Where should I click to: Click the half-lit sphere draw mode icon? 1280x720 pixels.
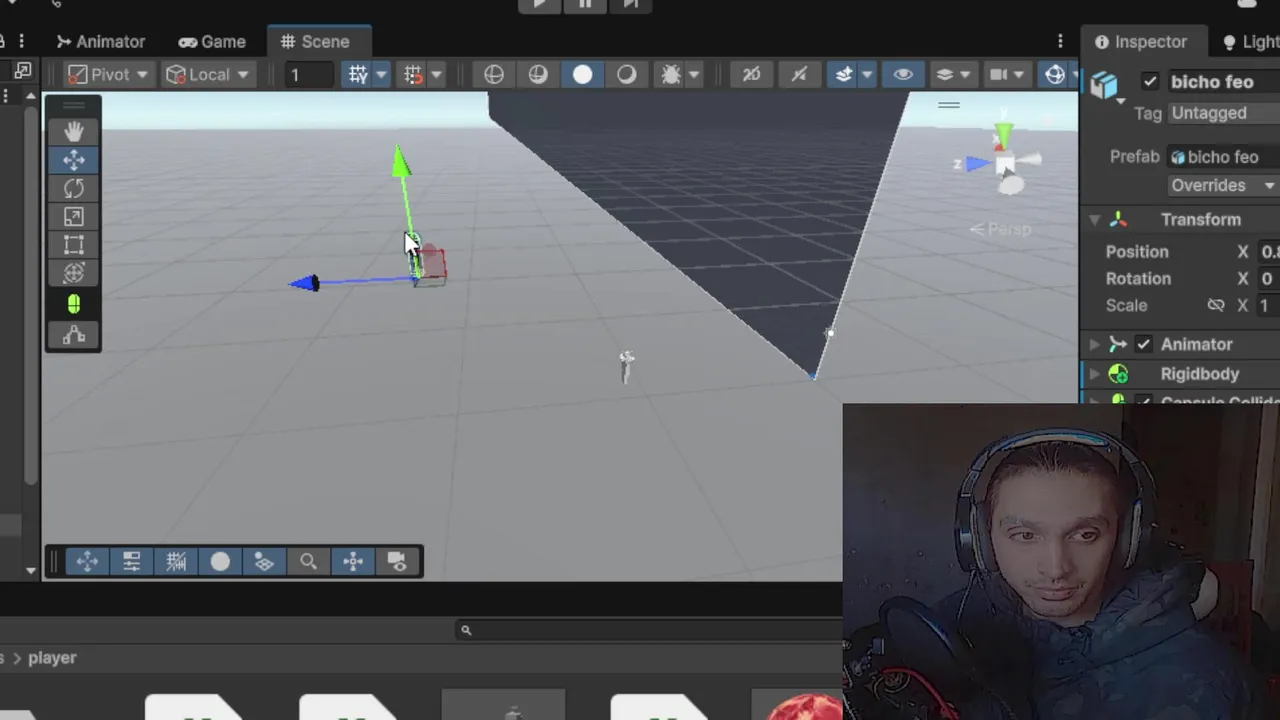click(626, 75)
